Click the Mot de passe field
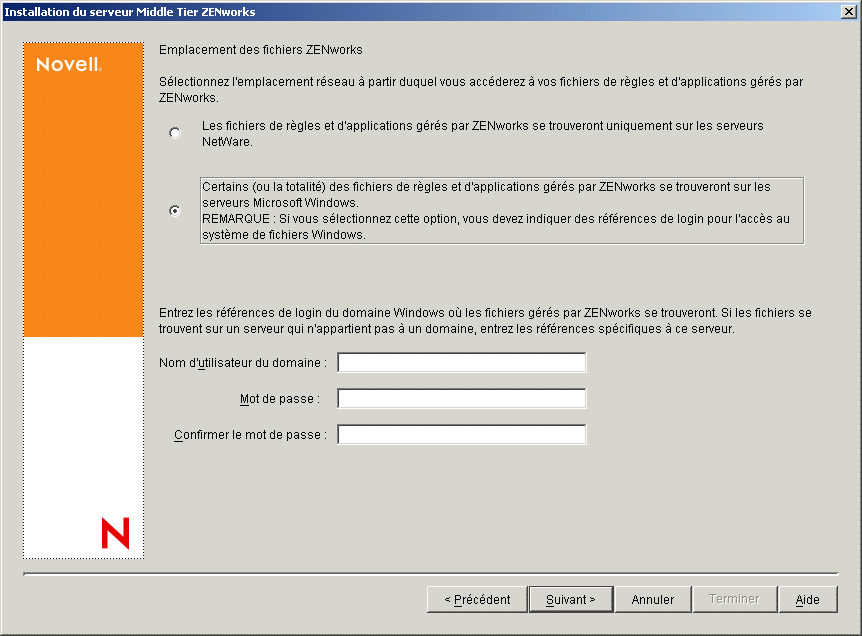862x636 pixels. tap(461, 398)
